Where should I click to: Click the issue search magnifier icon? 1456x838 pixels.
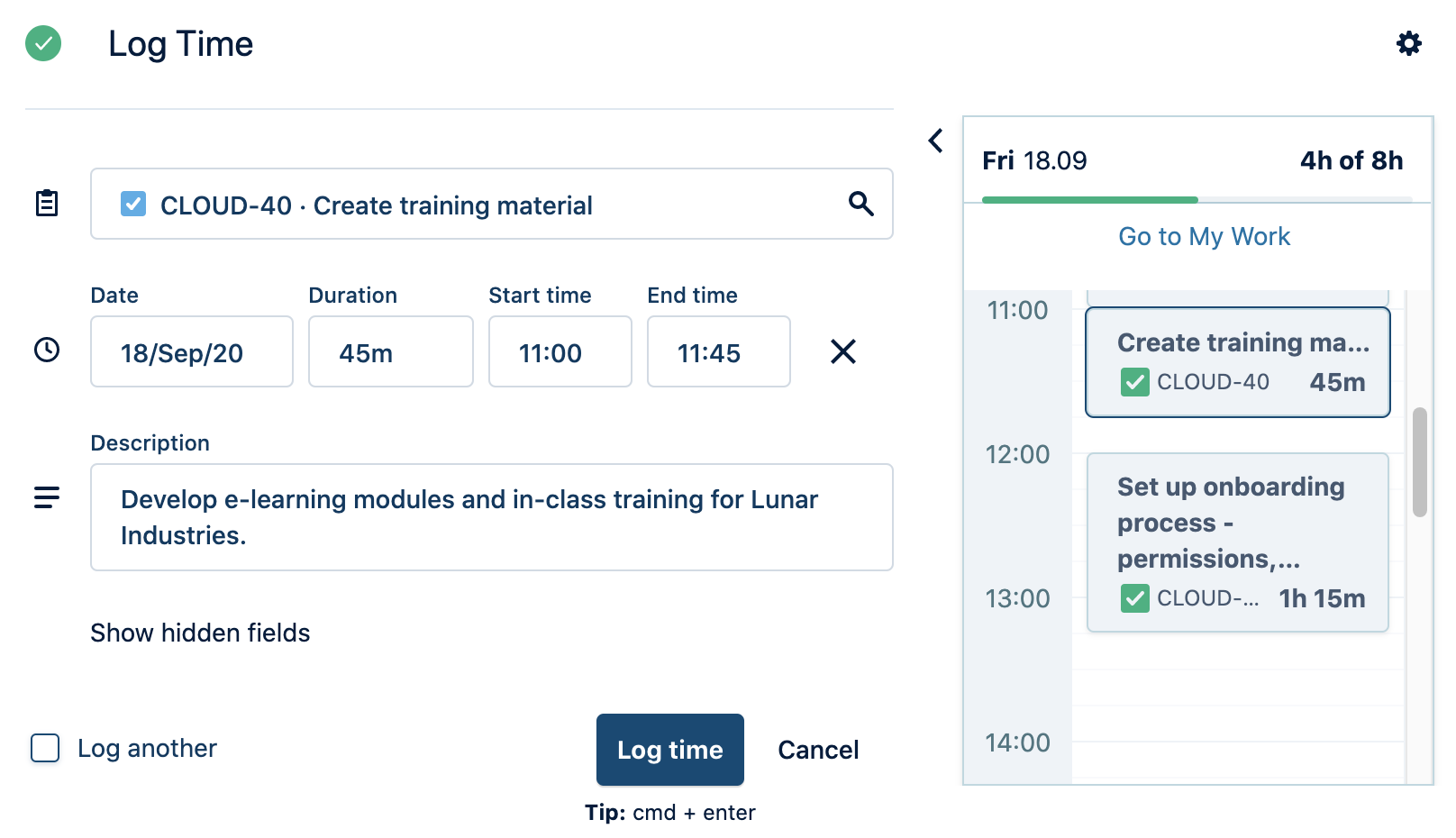coord(860,204)
